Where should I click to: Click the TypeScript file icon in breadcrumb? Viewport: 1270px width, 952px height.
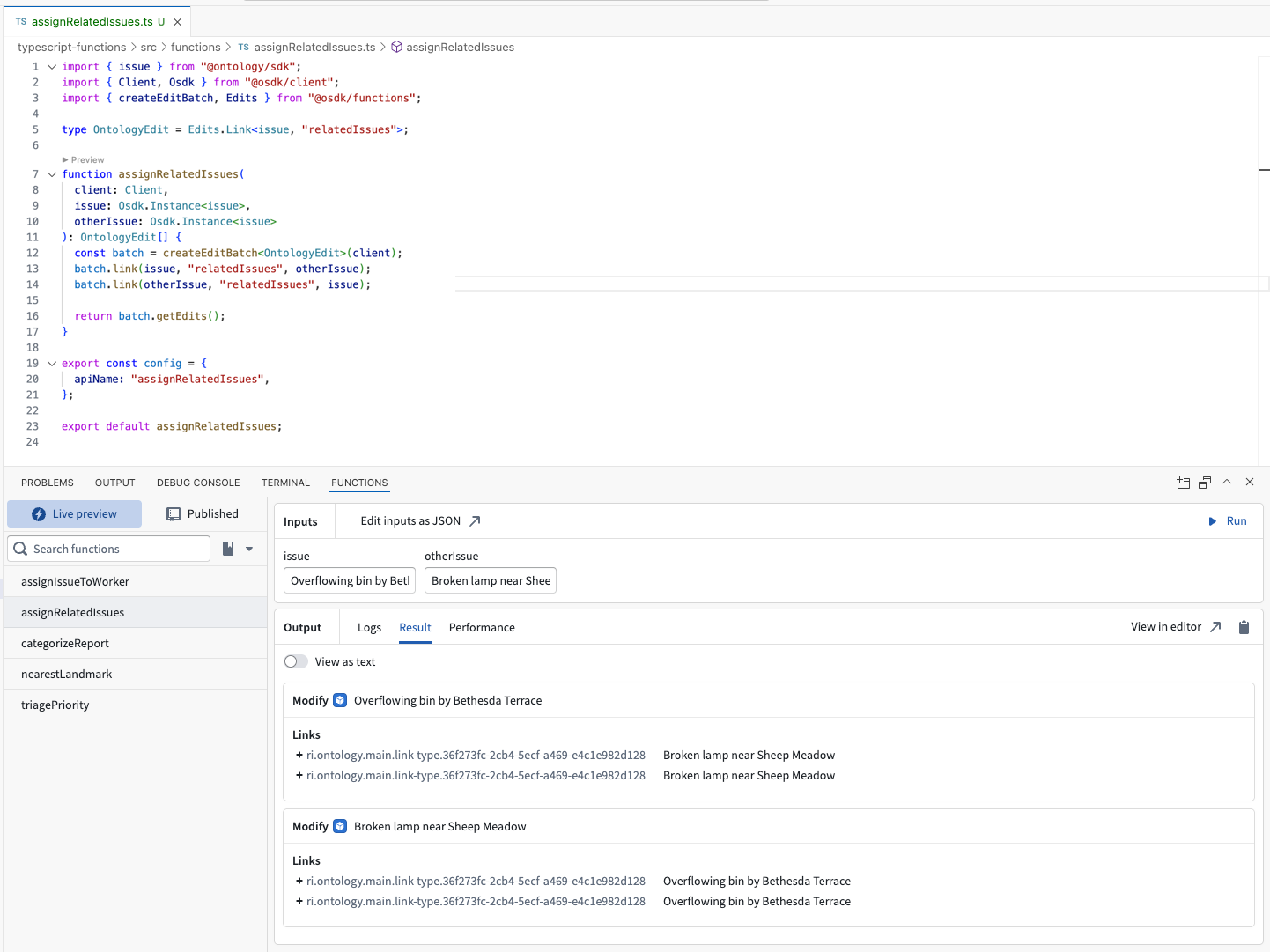(244, 48)
